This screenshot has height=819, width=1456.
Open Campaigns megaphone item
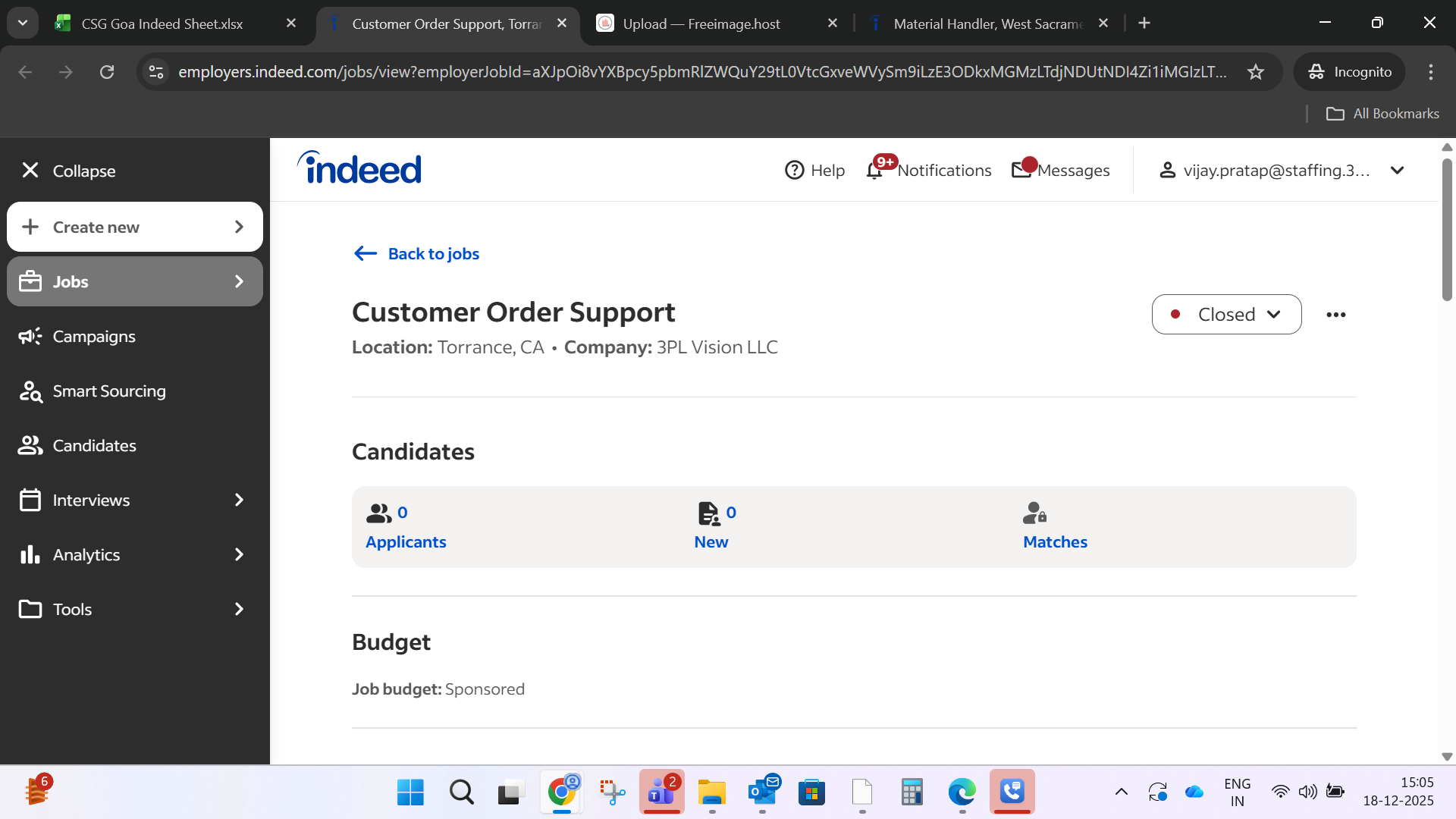pos(94,337)
